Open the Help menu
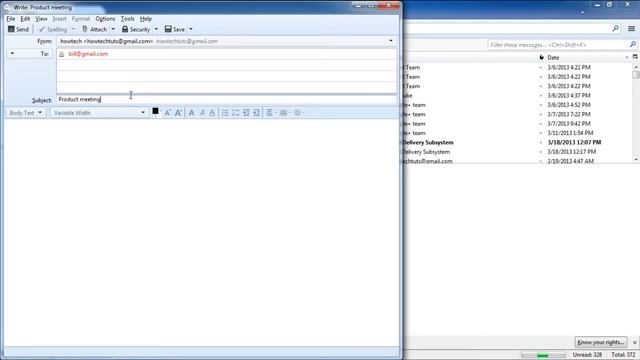This screenshot has height=360, width=640. (146, 19)
